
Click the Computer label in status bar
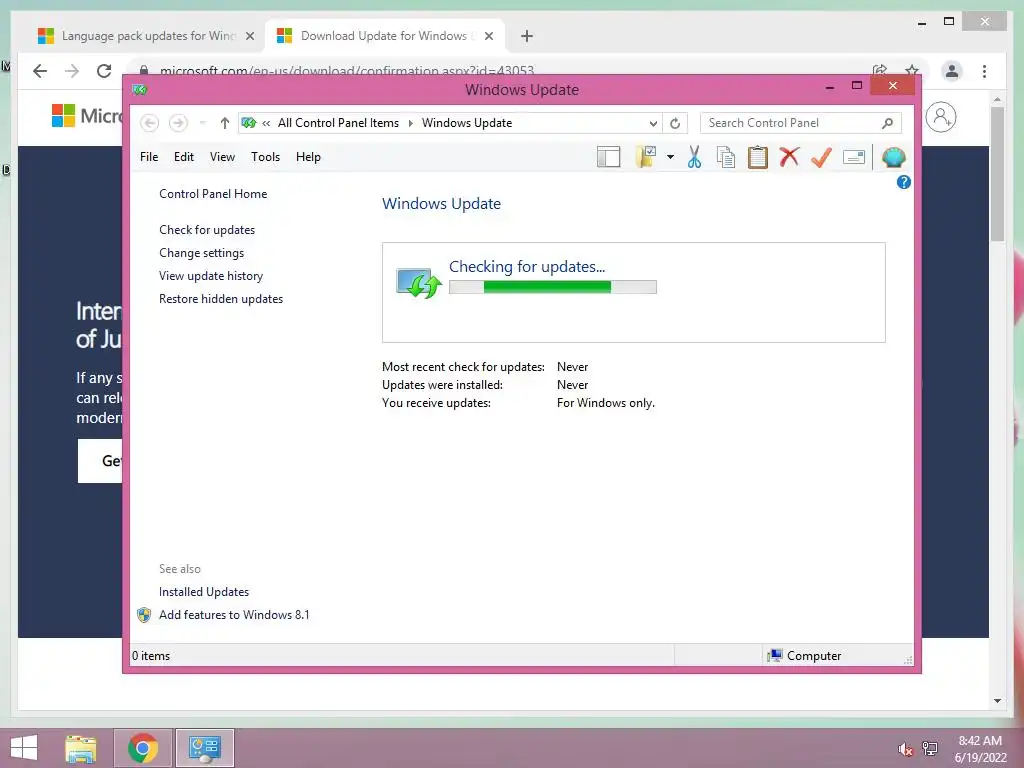tap(814, 656)
